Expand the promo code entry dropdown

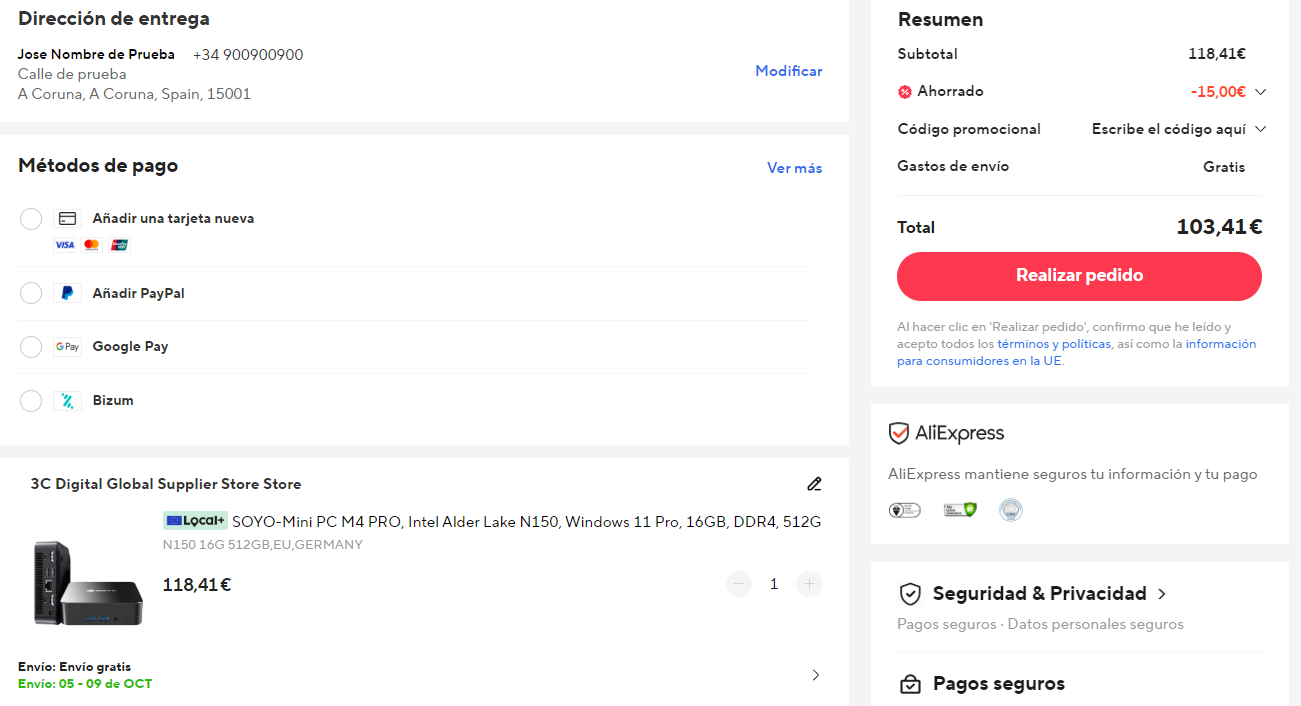[x=1260, y=129]
